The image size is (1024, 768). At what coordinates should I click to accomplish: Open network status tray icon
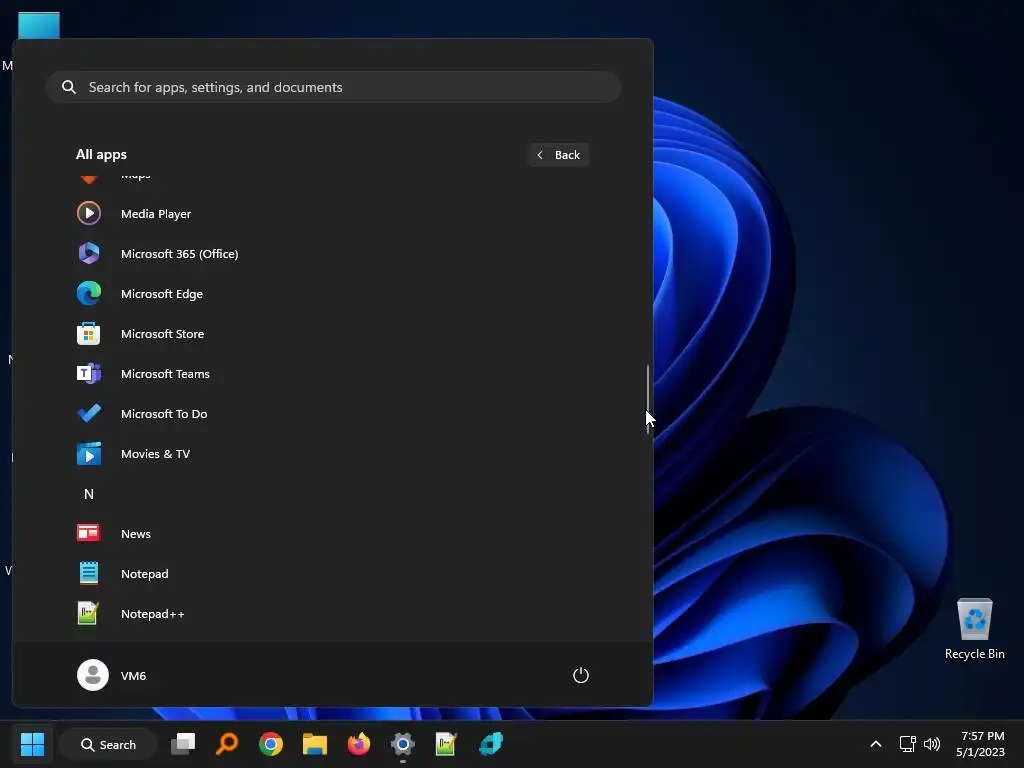907,744
